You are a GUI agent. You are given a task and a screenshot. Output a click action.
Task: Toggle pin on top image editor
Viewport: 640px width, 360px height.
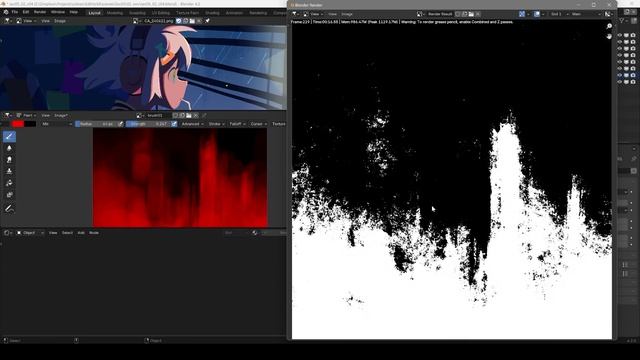207,21
